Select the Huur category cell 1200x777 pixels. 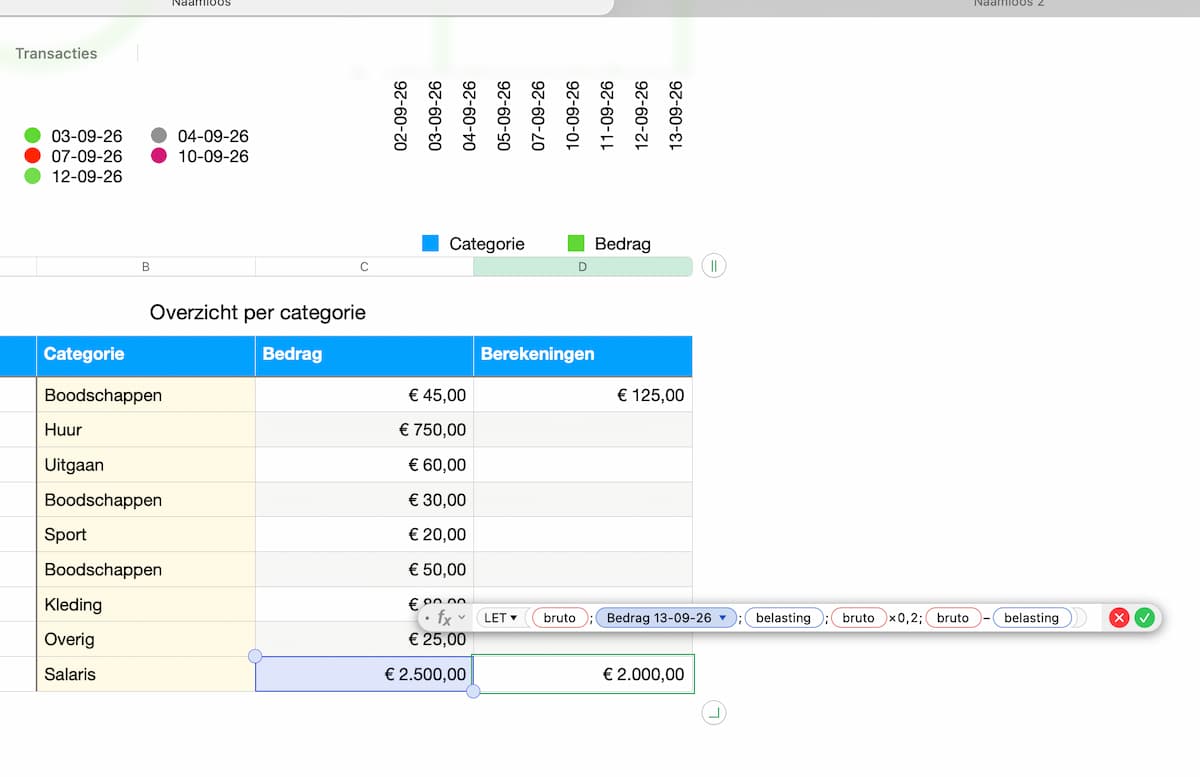click(146, 430)
